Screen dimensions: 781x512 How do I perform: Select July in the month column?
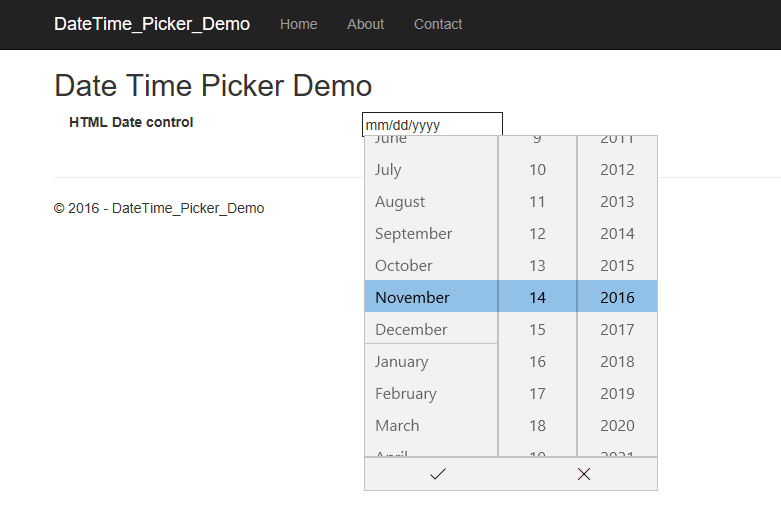pos(431,170)
